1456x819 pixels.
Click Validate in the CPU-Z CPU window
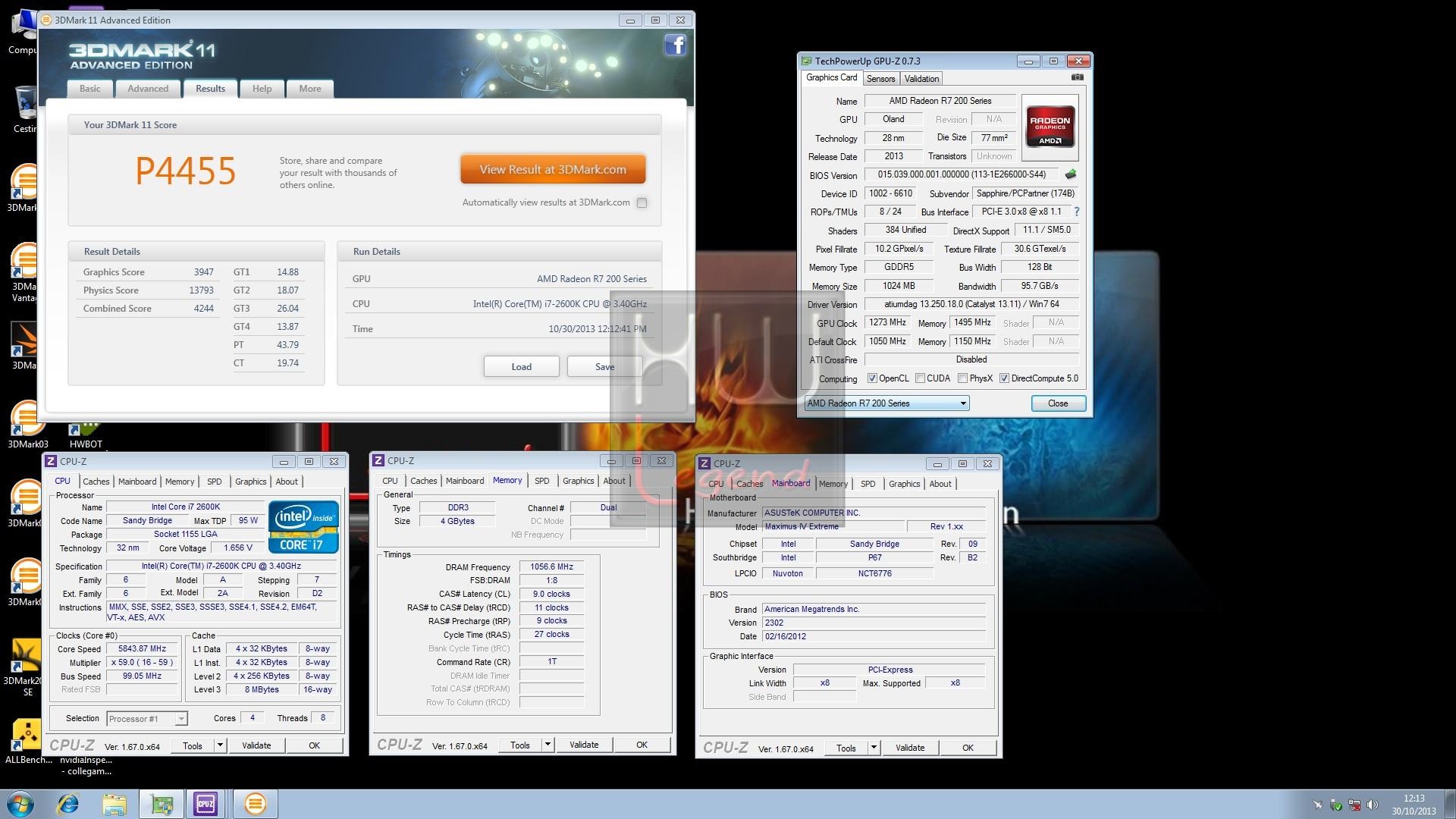[x=256, y=745]
